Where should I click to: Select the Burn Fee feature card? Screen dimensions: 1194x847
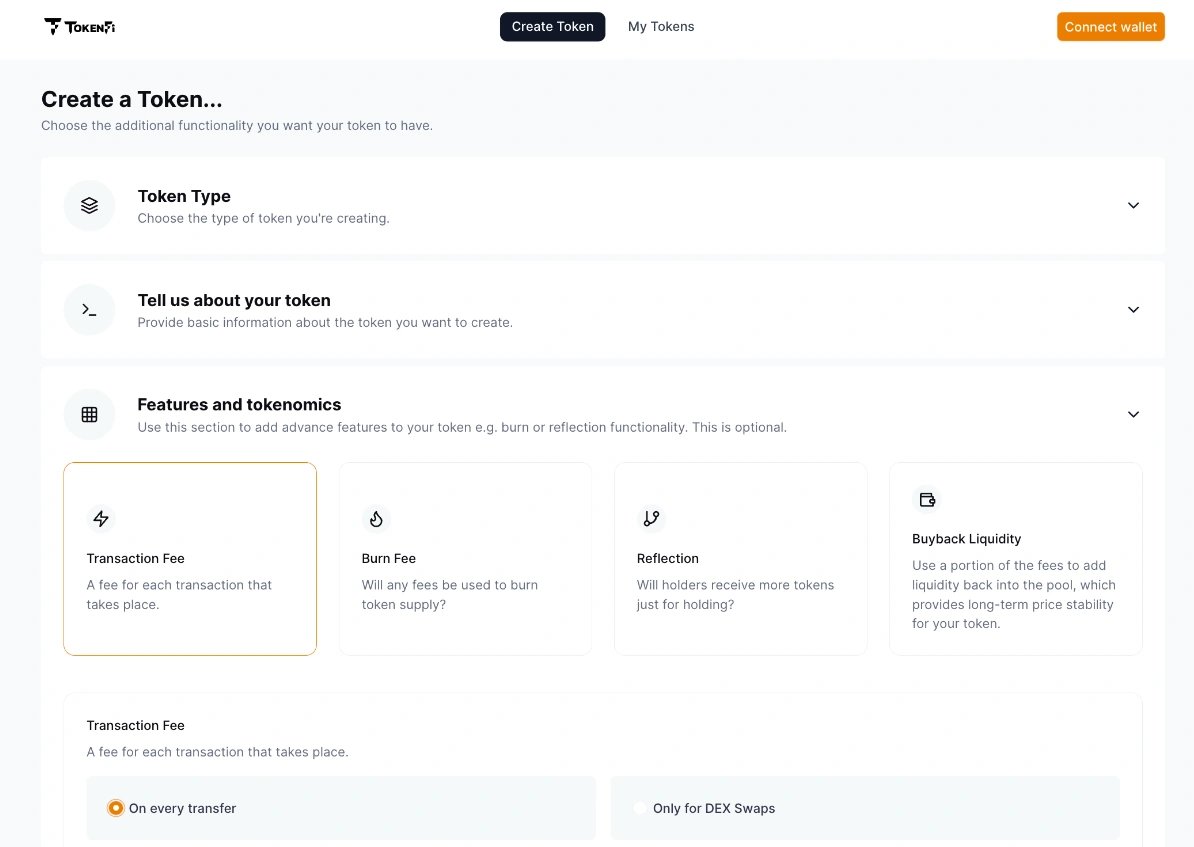pos(465,559)
